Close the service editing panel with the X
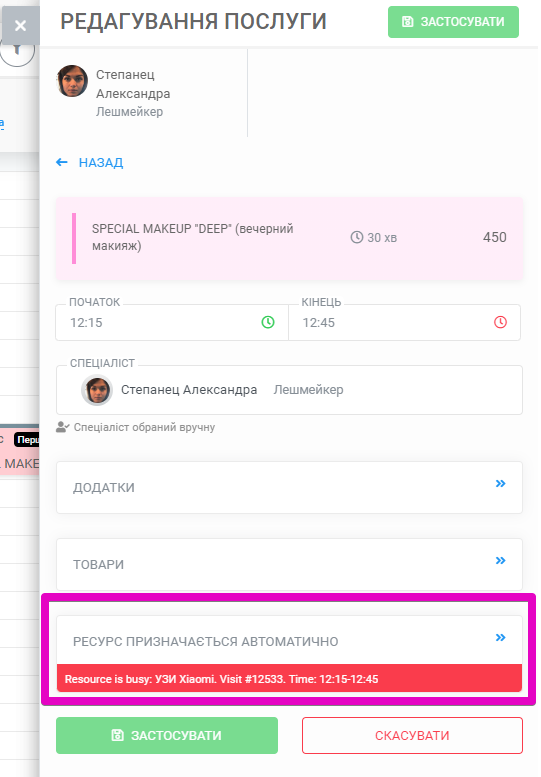This screenshot has height=777, width=541. point(20,25)
